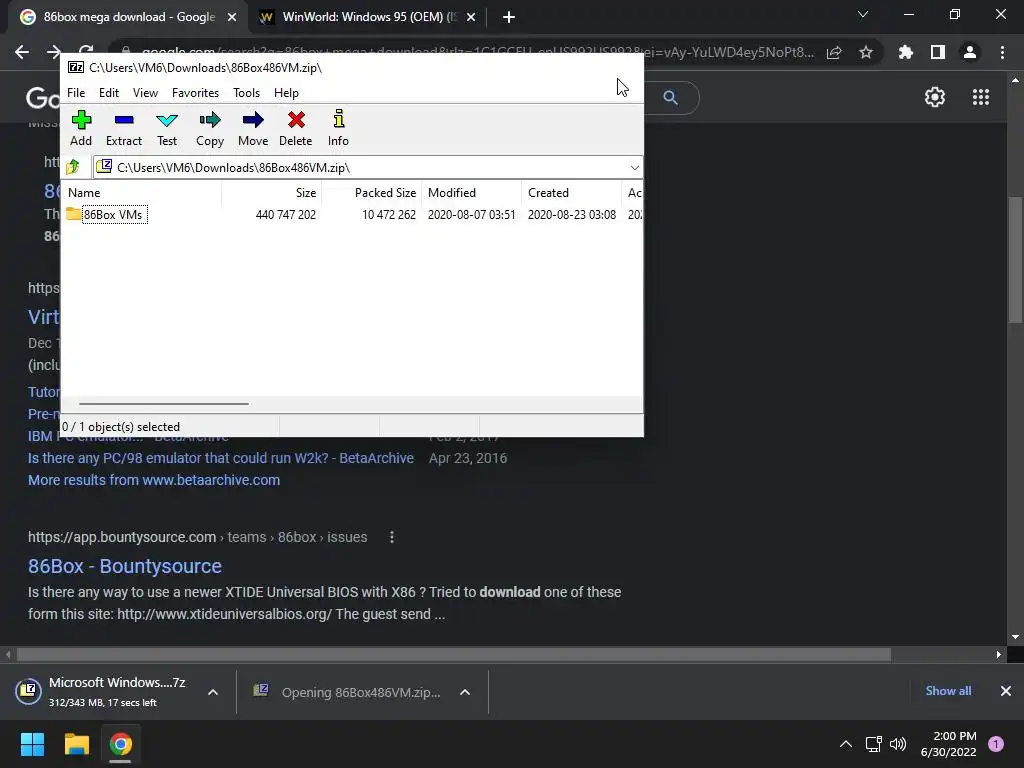Screen dimensions: 1024x768
Task: Click the Google search magnifier button
Action: tap(670, 97)
